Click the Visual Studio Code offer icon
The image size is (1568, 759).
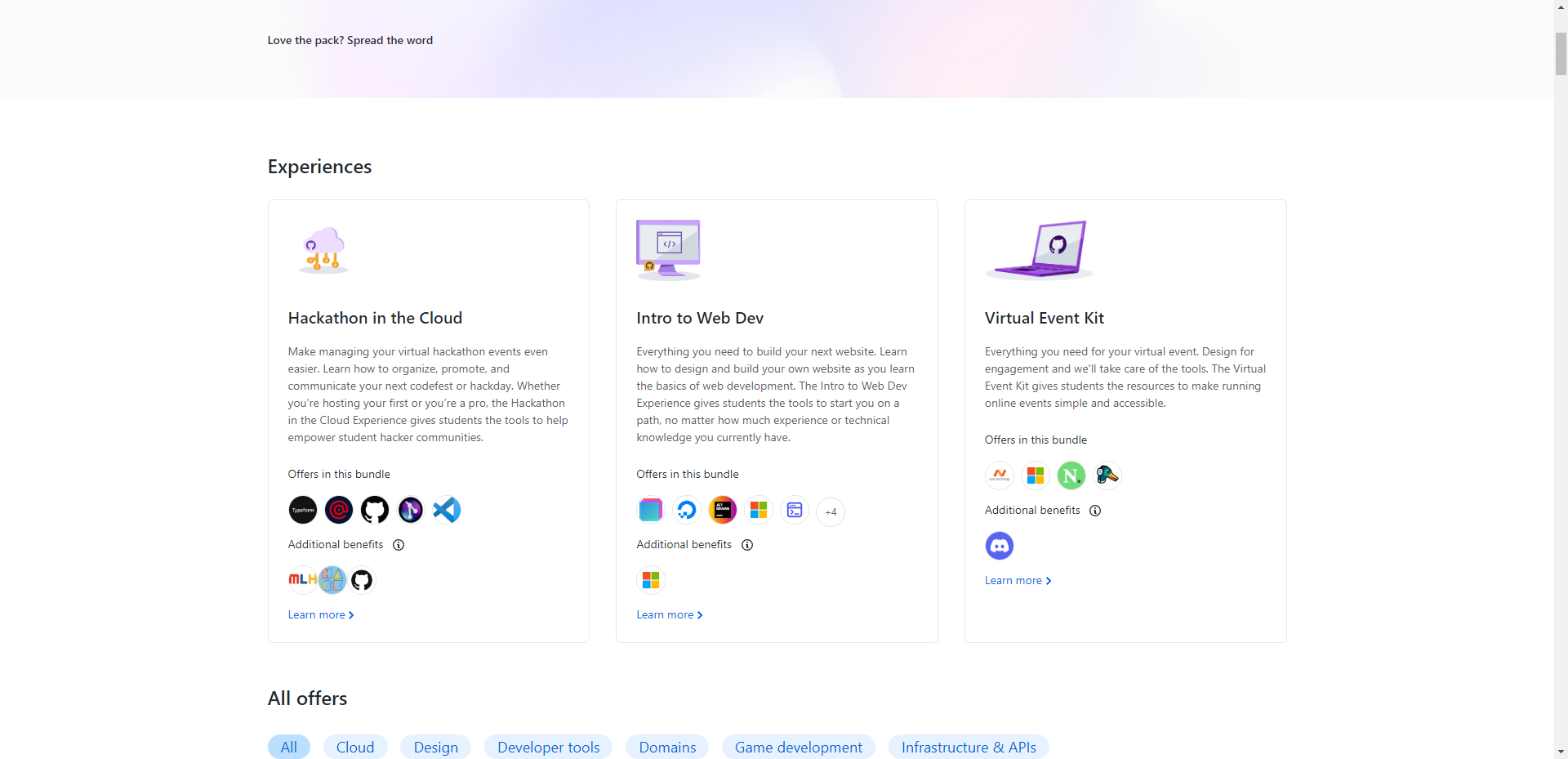(x=447, y=510)
